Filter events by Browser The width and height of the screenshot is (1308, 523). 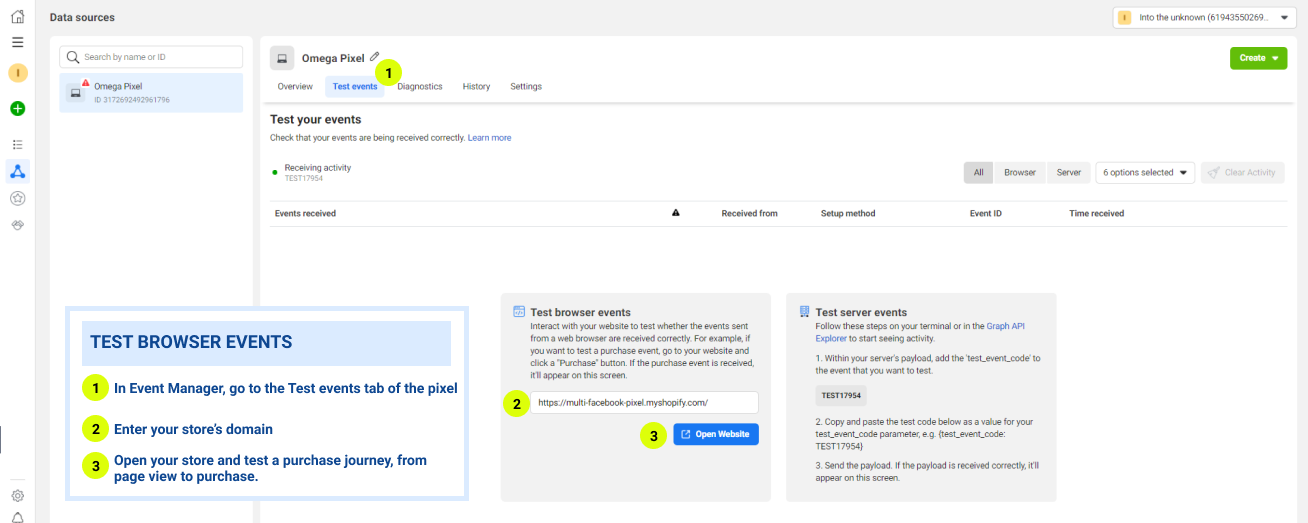1019,172
